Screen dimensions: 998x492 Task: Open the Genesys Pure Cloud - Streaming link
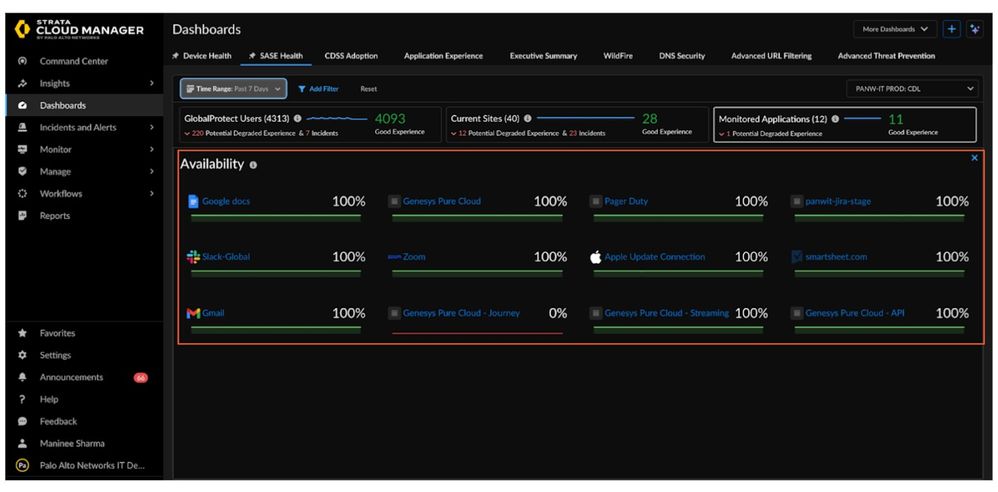pyautogui.click(x=666, y=313)
